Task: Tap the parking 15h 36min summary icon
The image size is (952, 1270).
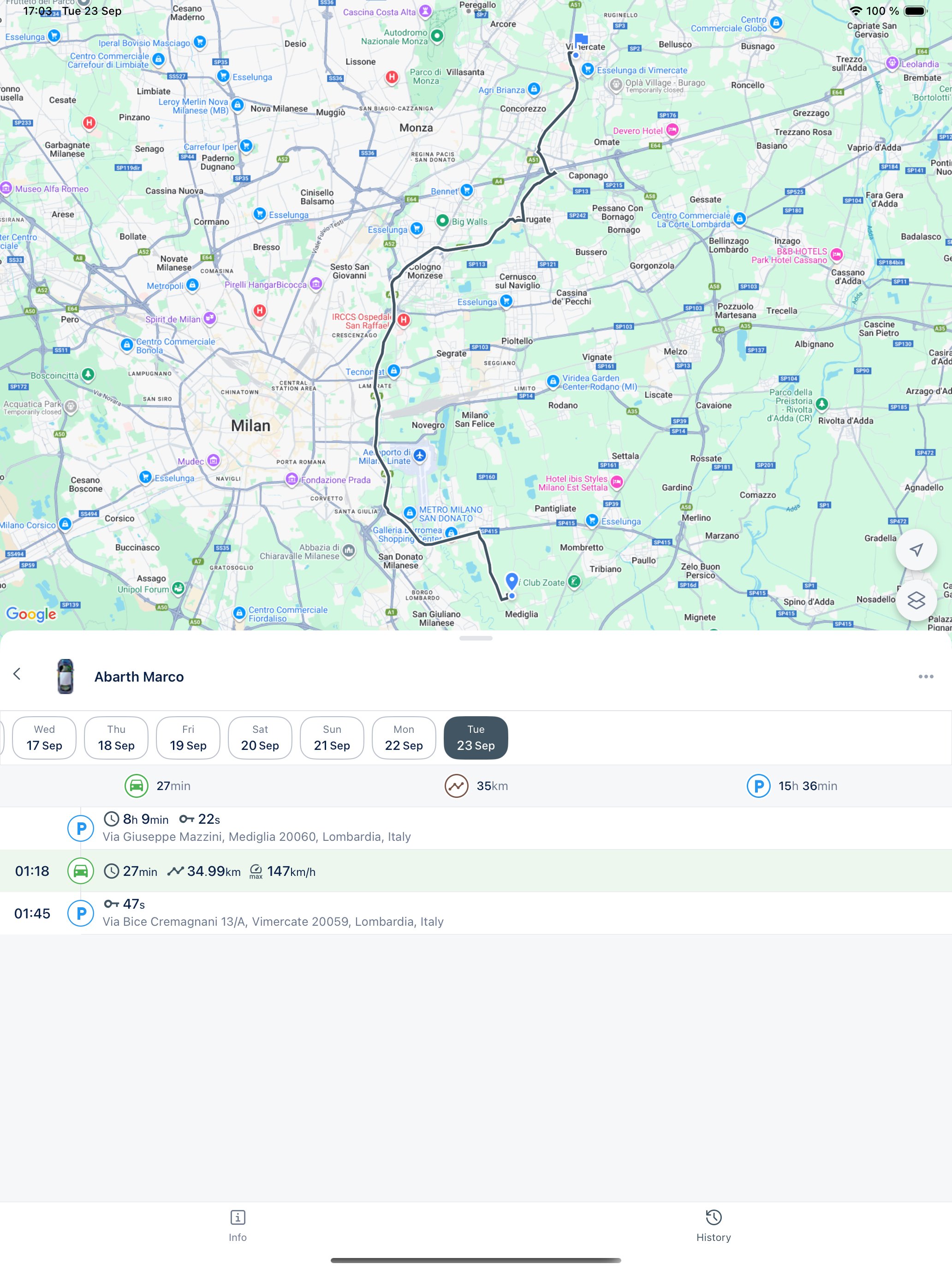Action: pos(759,785)
